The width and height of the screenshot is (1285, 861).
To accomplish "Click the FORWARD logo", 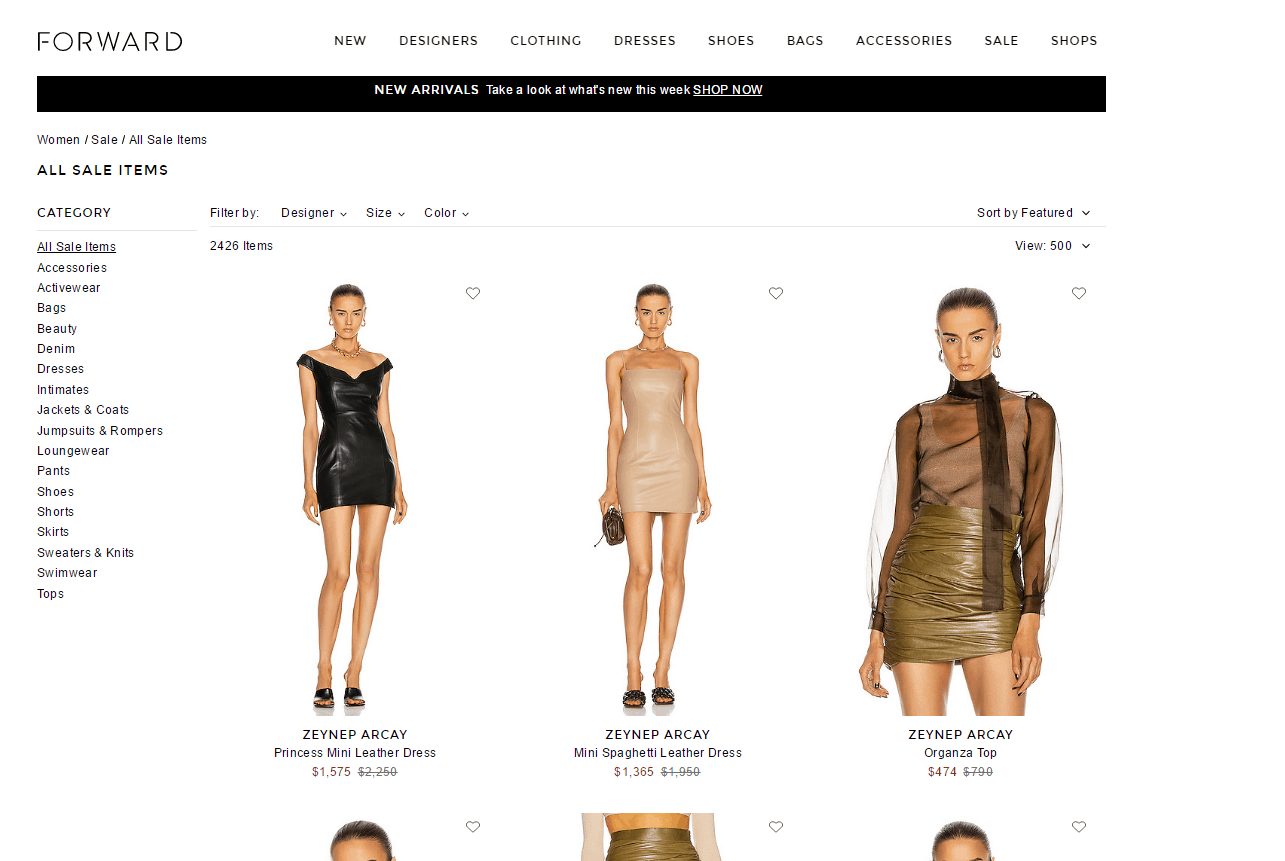I will [x=110, y=41].
